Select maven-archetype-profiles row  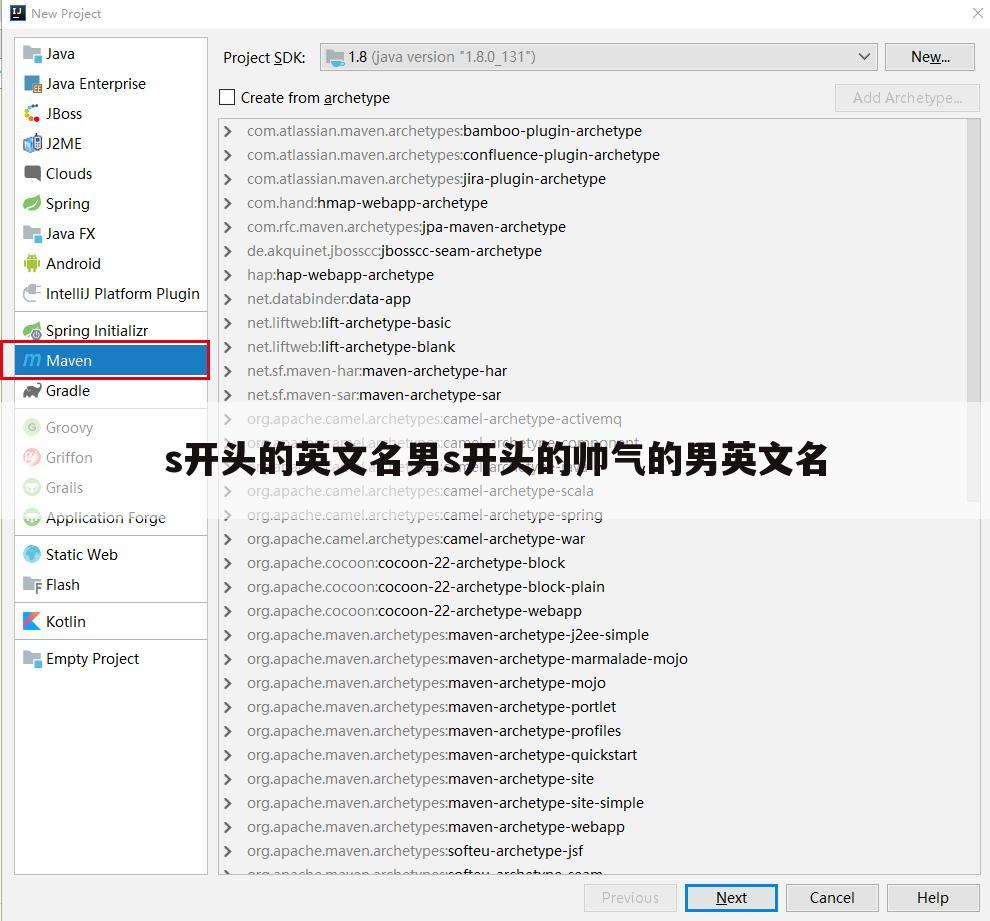tap(592, 731)
